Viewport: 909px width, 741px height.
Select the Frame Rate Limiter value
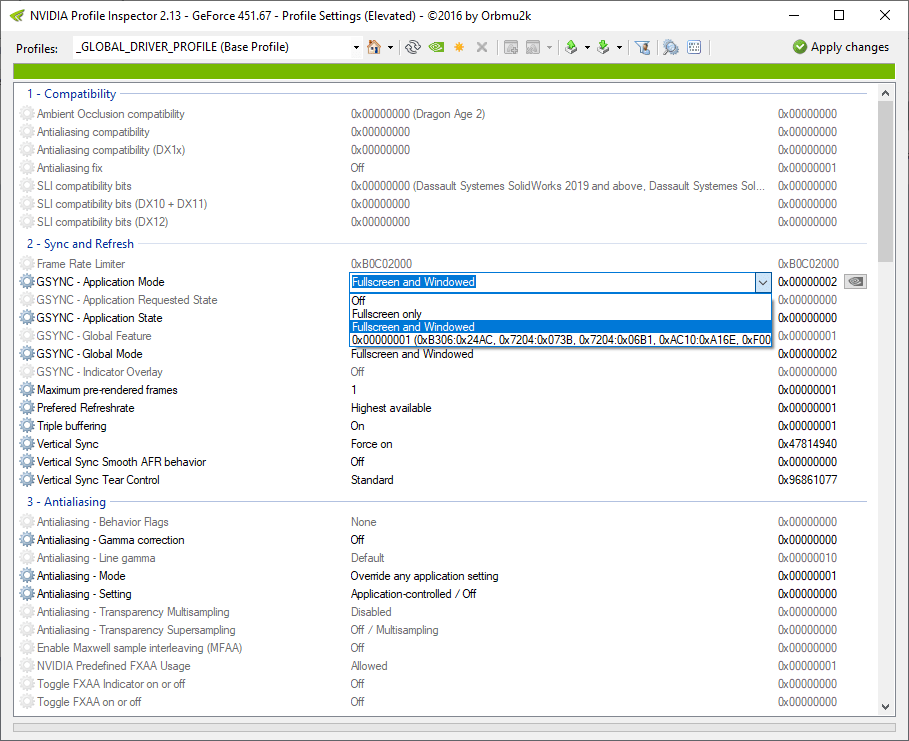point(400,263)
